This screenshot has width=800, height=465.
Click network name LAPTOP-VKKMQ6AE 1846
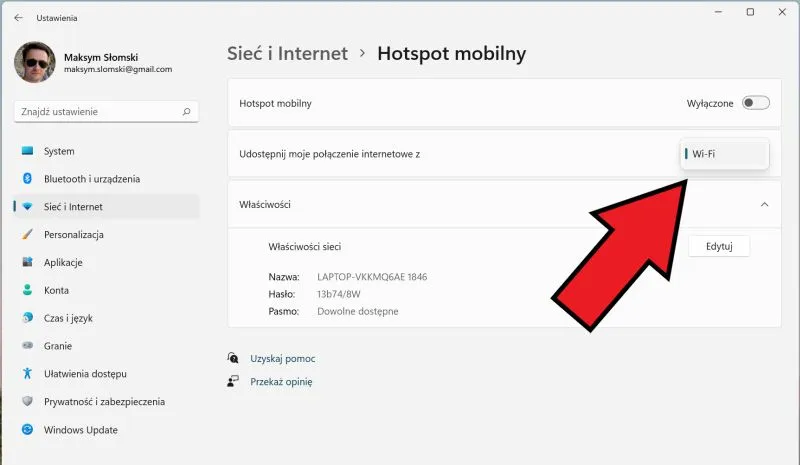coord(372,277)
